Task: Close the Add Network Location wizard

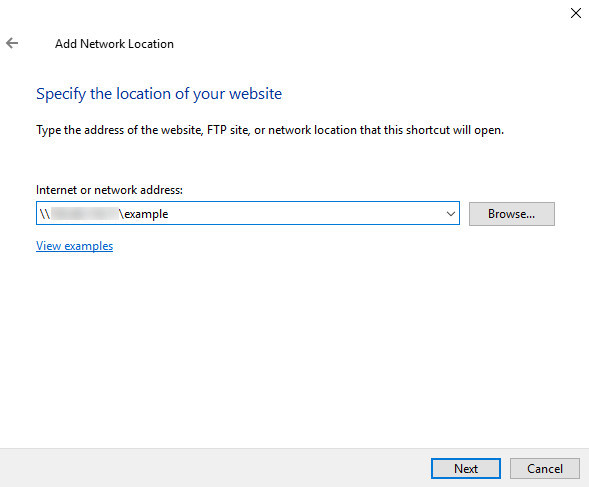Action: (x=575, y=13)
